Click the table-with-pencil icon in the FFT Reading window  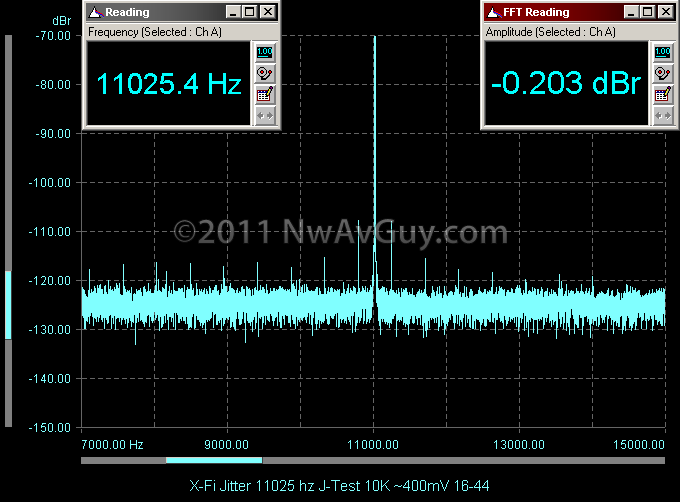tap(663, 95)
